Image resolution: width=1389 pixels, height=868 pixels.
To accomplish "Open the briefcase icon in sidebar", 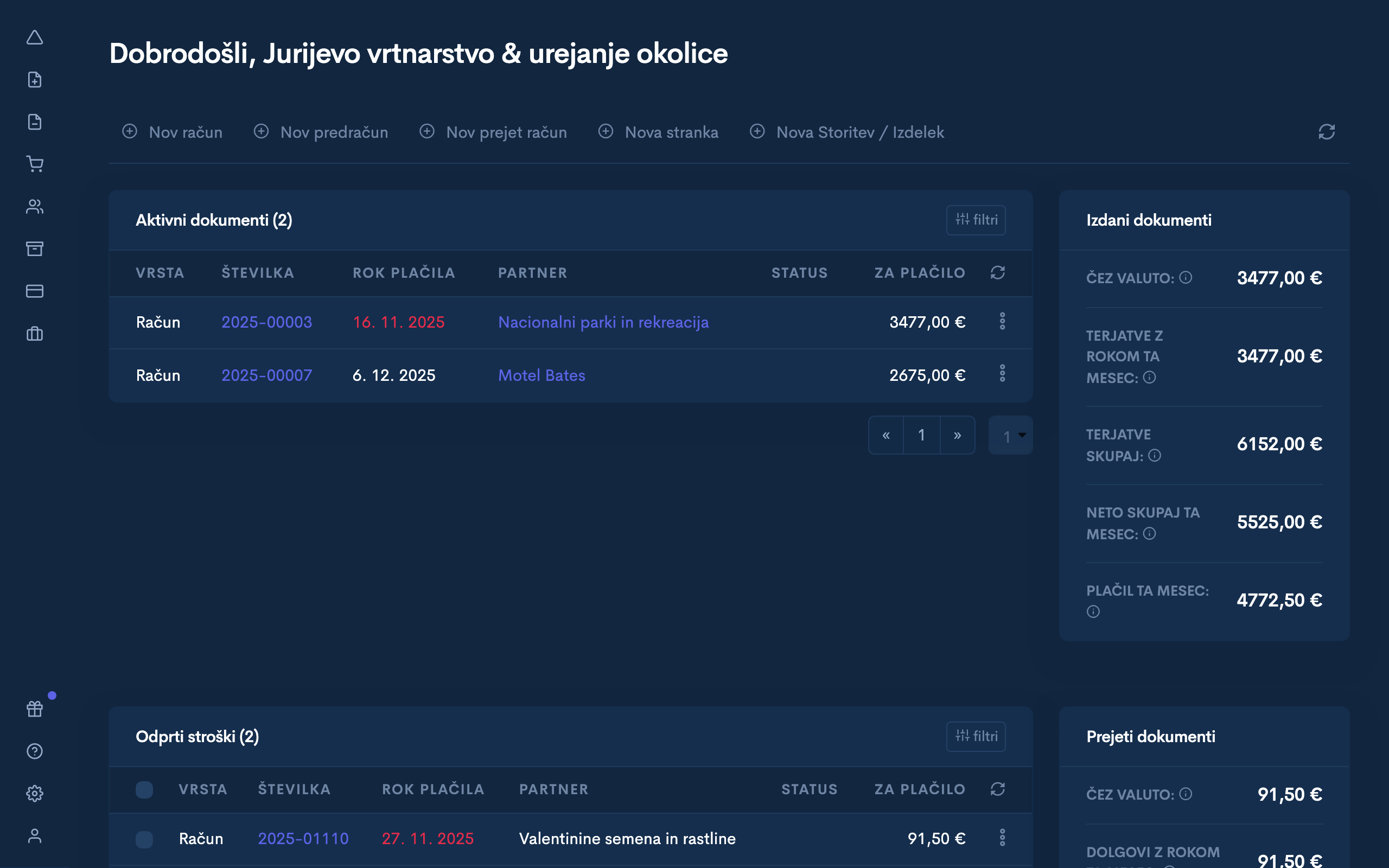I will 35,334.
